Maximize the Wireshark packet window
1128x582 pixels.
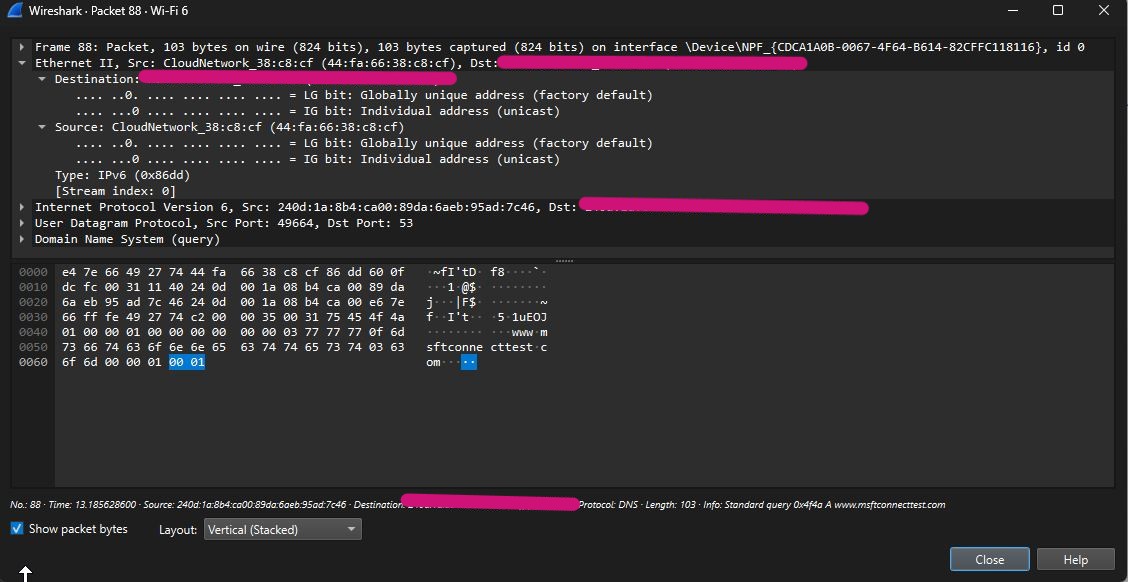(x=1058, y=10)
